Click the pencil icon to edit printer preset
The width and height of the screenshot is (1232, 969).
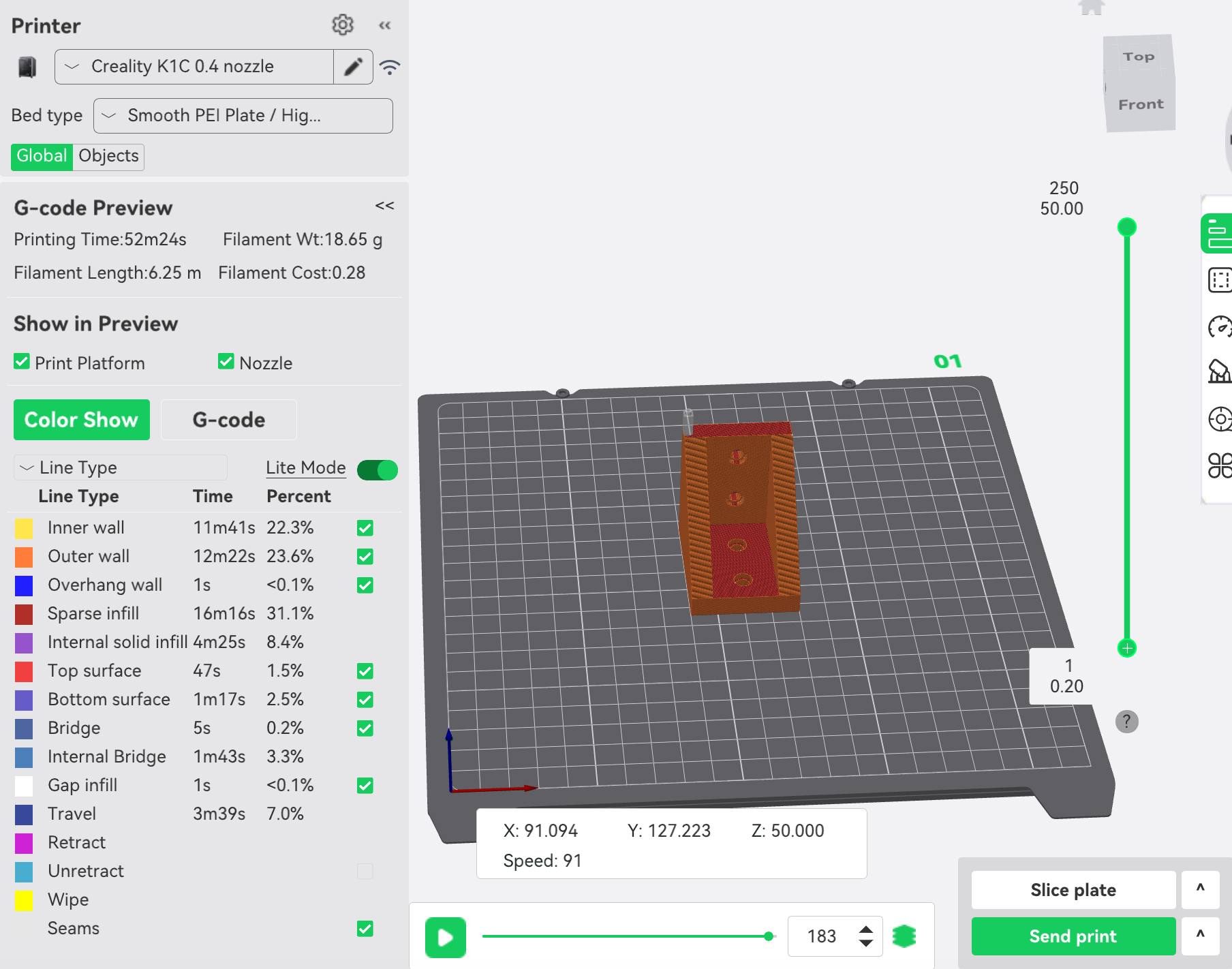pos(353,67)
